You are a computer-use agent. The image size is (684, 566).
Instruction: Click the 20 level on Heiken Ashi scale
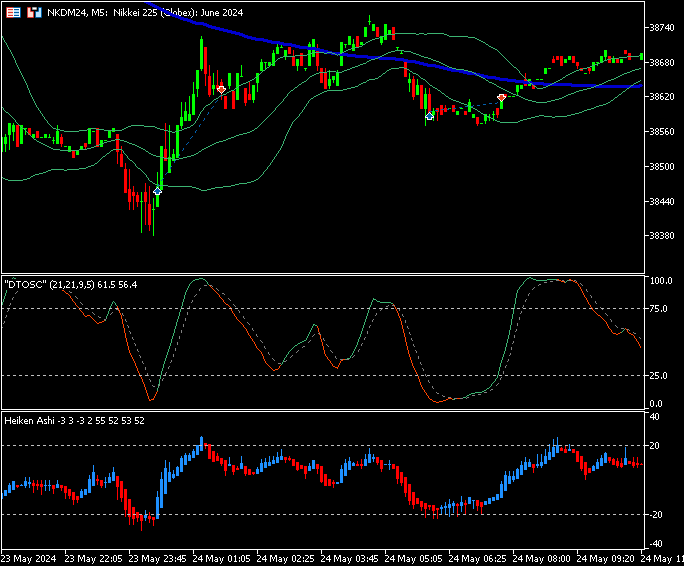tap(654, 446)
